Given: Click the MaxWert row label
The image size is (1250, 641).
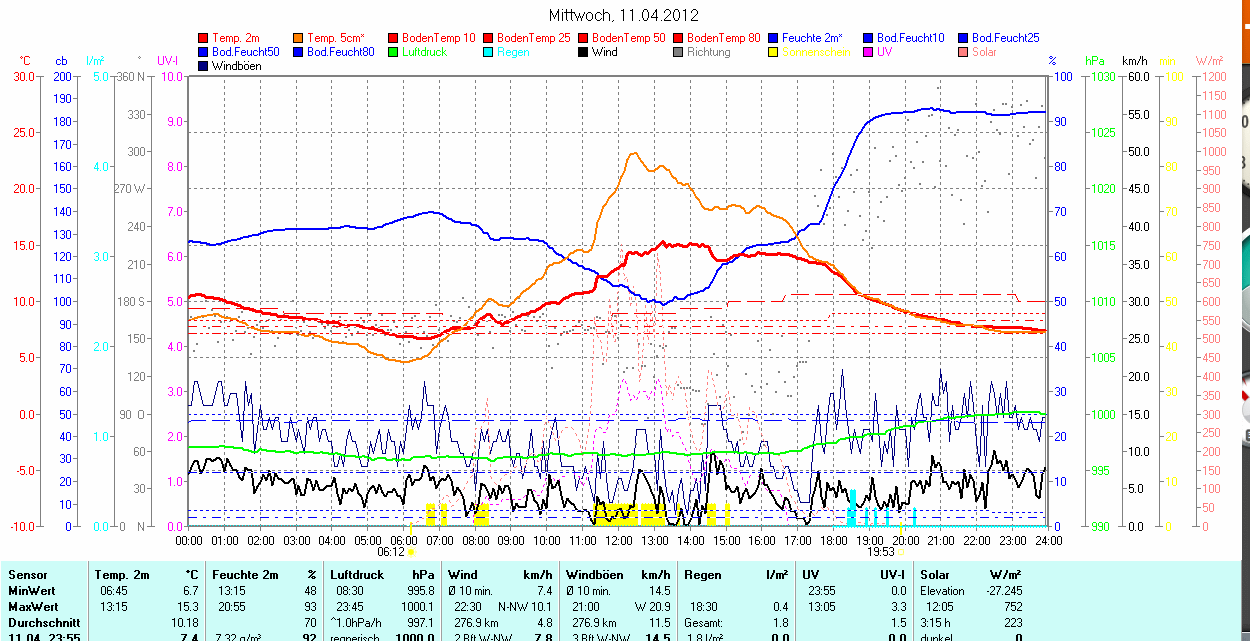Looking at the screenshot, I should click(x=32, y=607).
